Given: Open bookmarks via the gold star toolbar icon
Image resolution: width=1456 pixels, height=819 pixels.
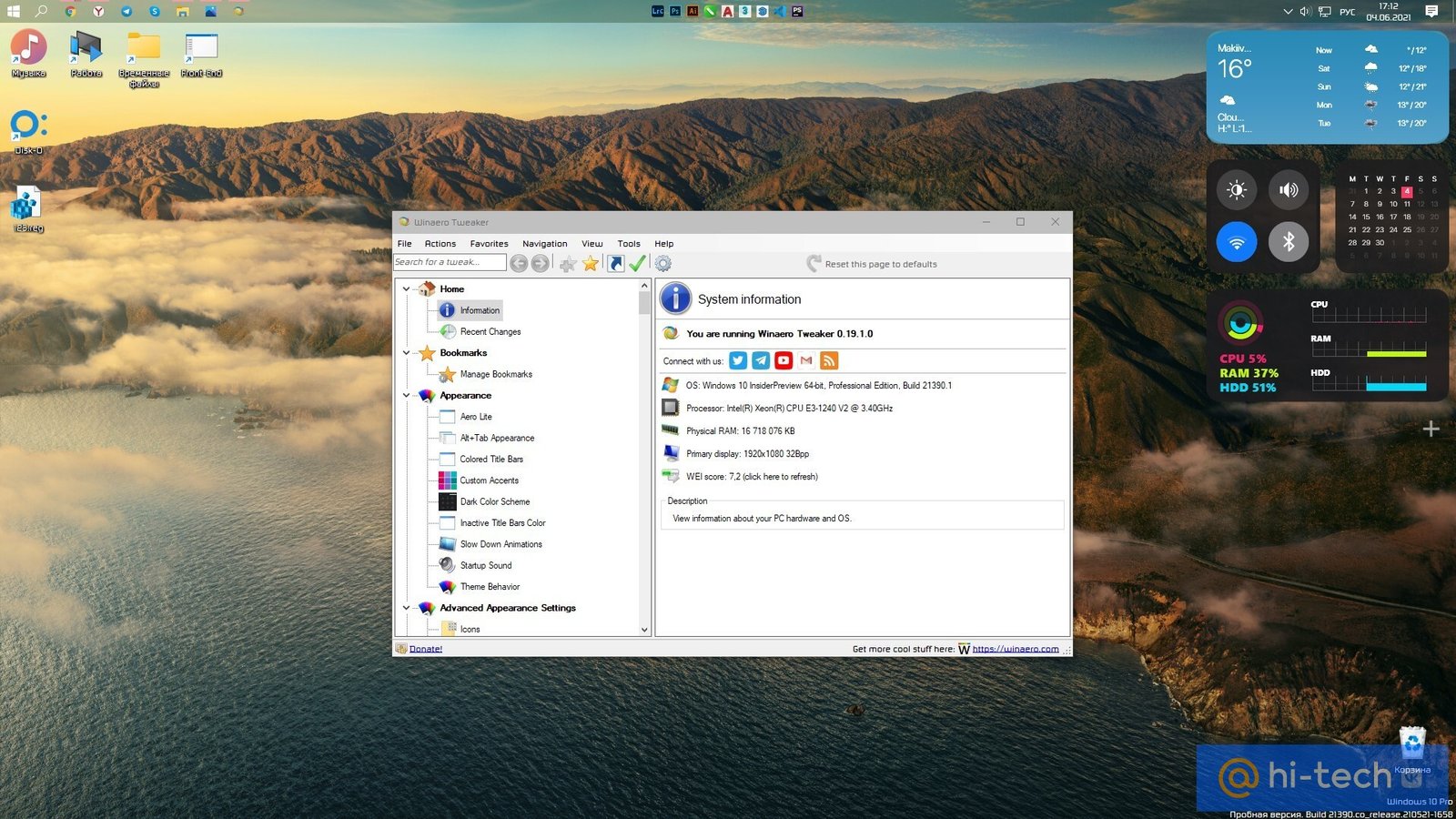Looking at the screenshot, I should [591, 263].
